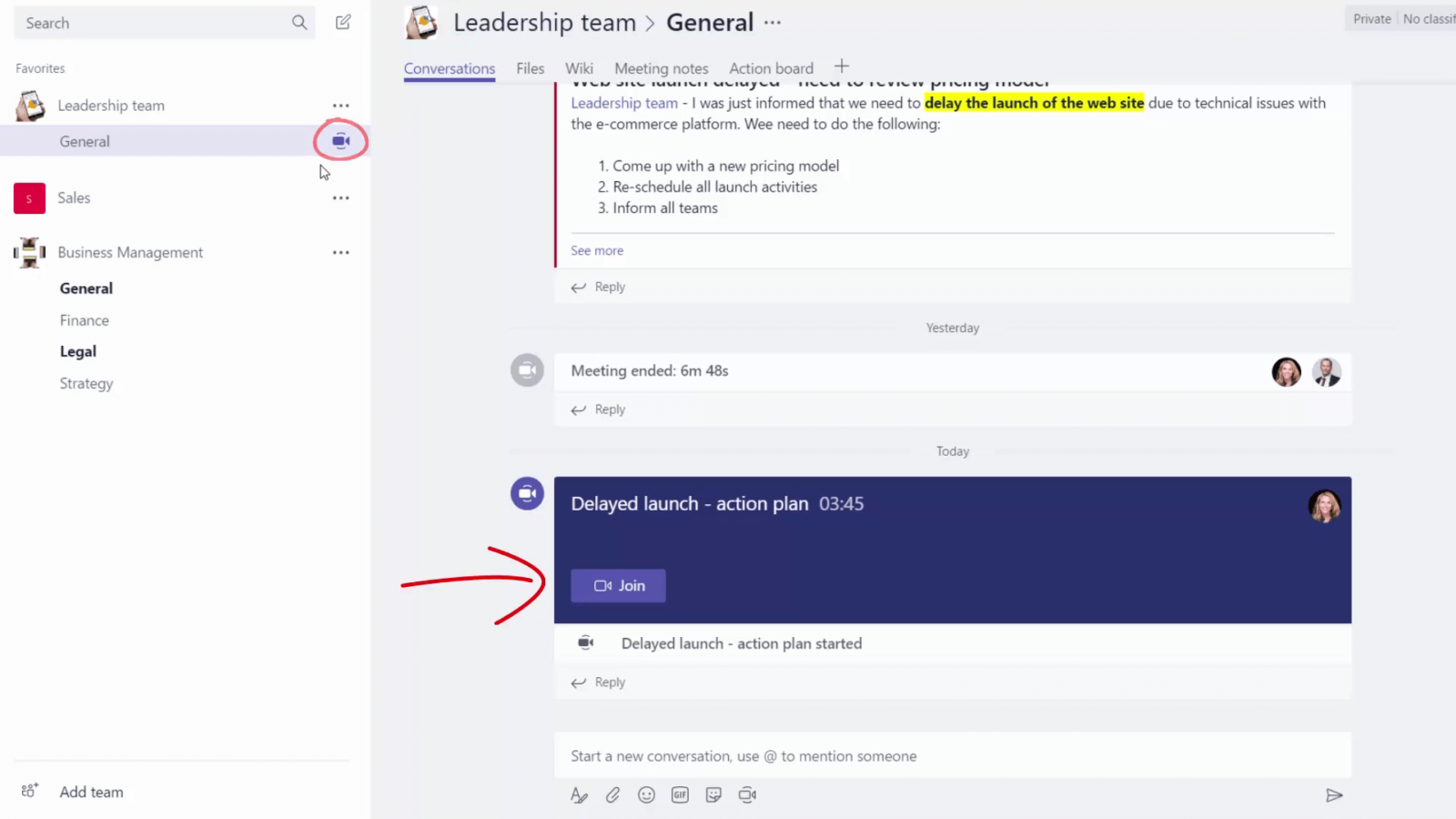This screenshot has height=819, width=1456.
Task: Open the Meeting notes tab
Action: (662, 67)
